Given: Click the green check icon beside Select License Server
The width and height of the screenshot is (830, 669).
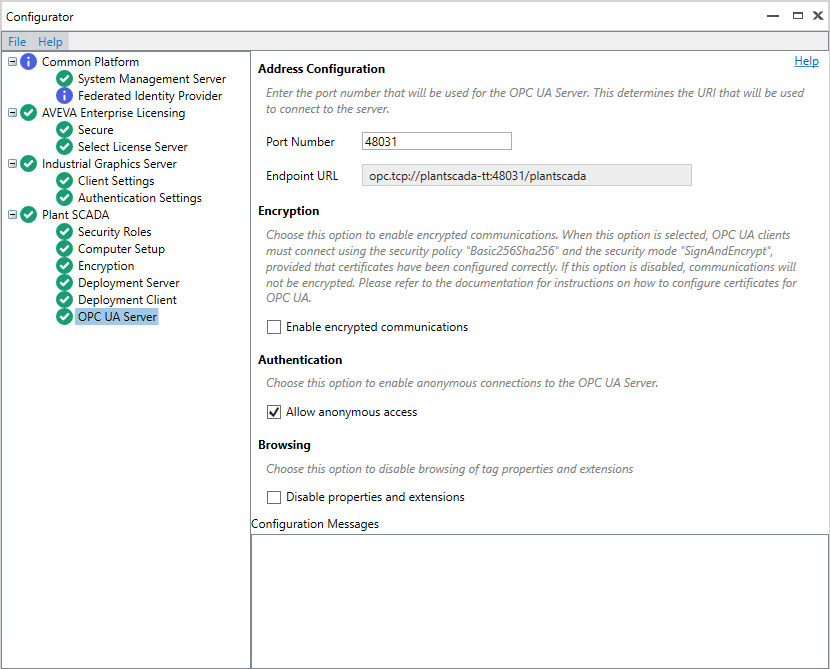Looking at the screenshot, I should point(65,147).
